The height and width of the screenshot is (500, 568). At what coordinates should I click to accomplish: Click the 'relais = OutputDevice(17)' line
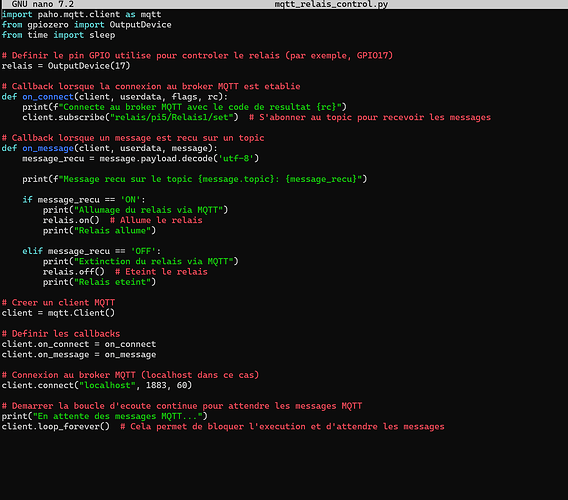point(66,66)
